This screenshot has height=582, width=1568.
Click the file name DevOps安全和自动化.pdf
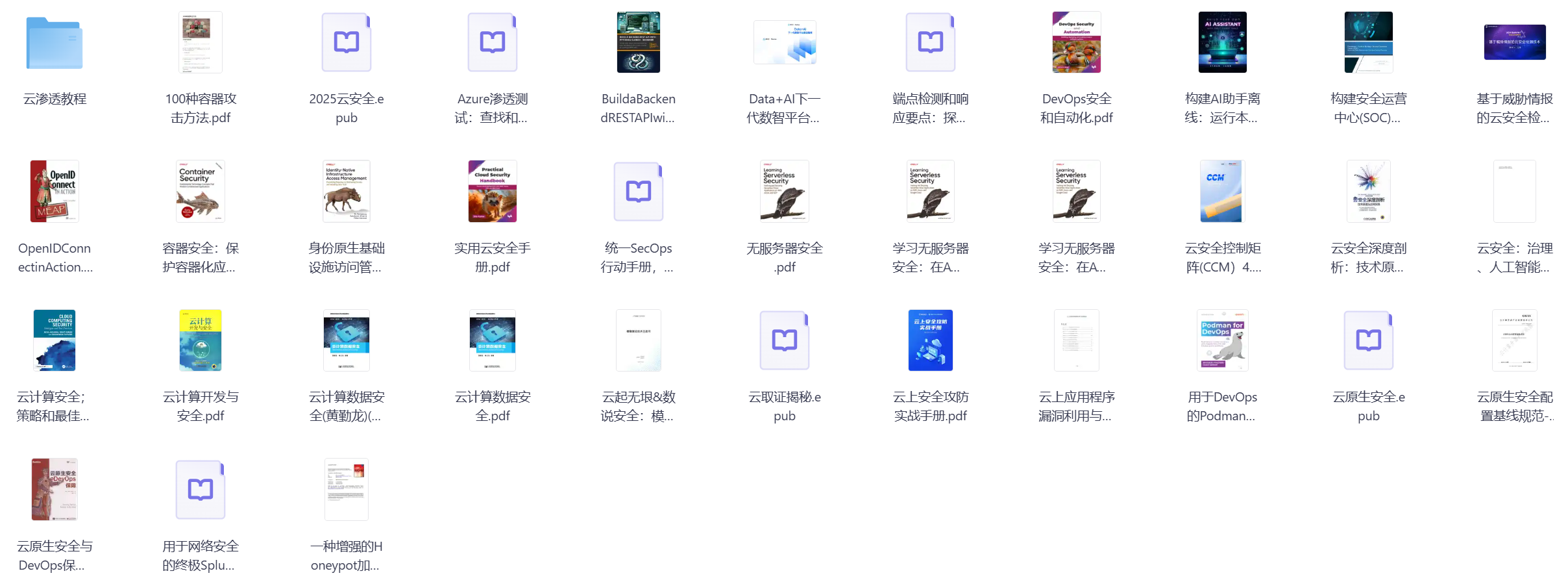coord(1077,108)
